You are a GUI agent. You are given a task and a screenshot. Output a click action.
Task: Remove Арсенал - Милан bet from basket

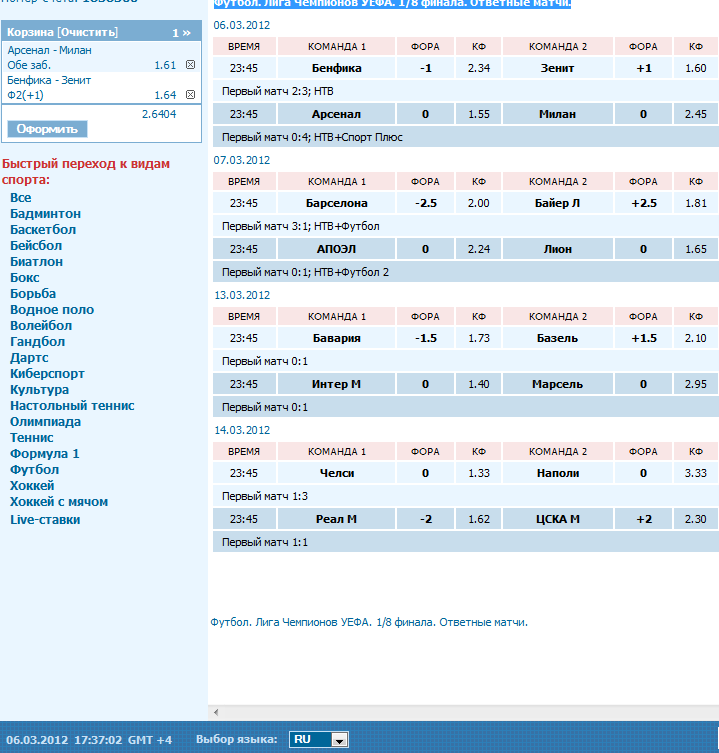[190, 65]
